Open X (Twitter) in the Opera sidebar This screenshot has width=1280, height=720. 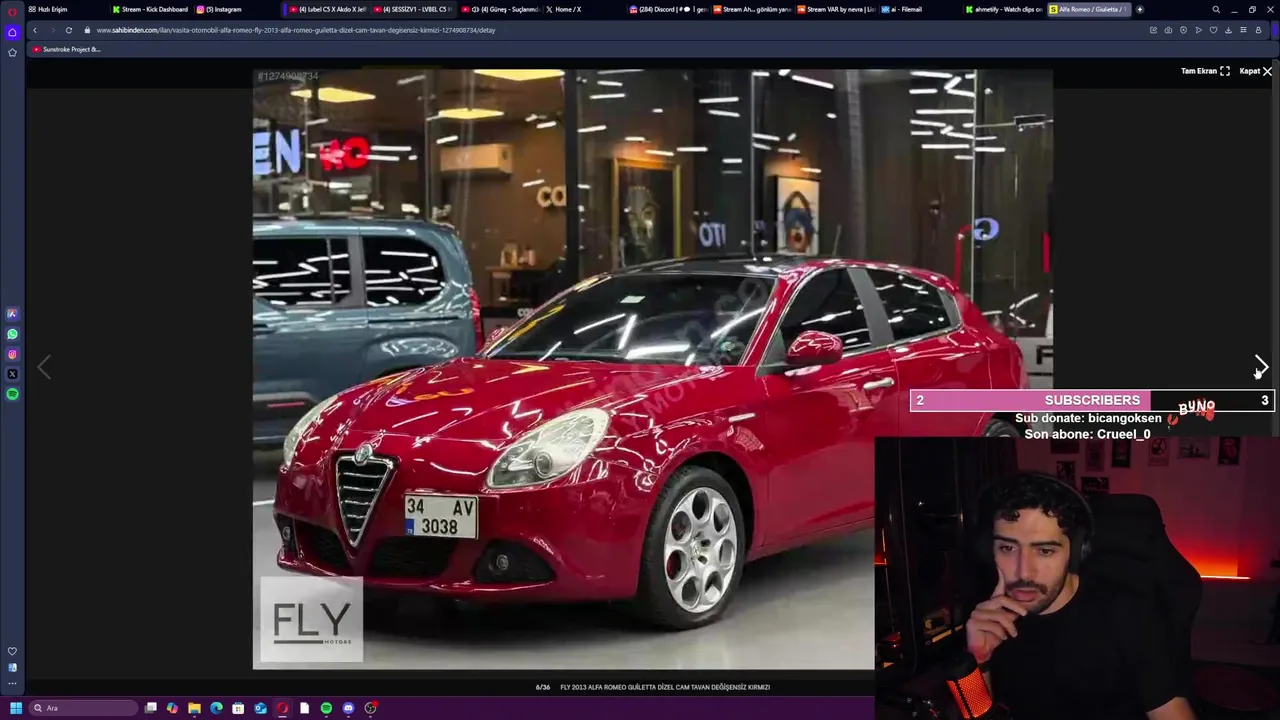pyautogui.click(x=12, y=374)
